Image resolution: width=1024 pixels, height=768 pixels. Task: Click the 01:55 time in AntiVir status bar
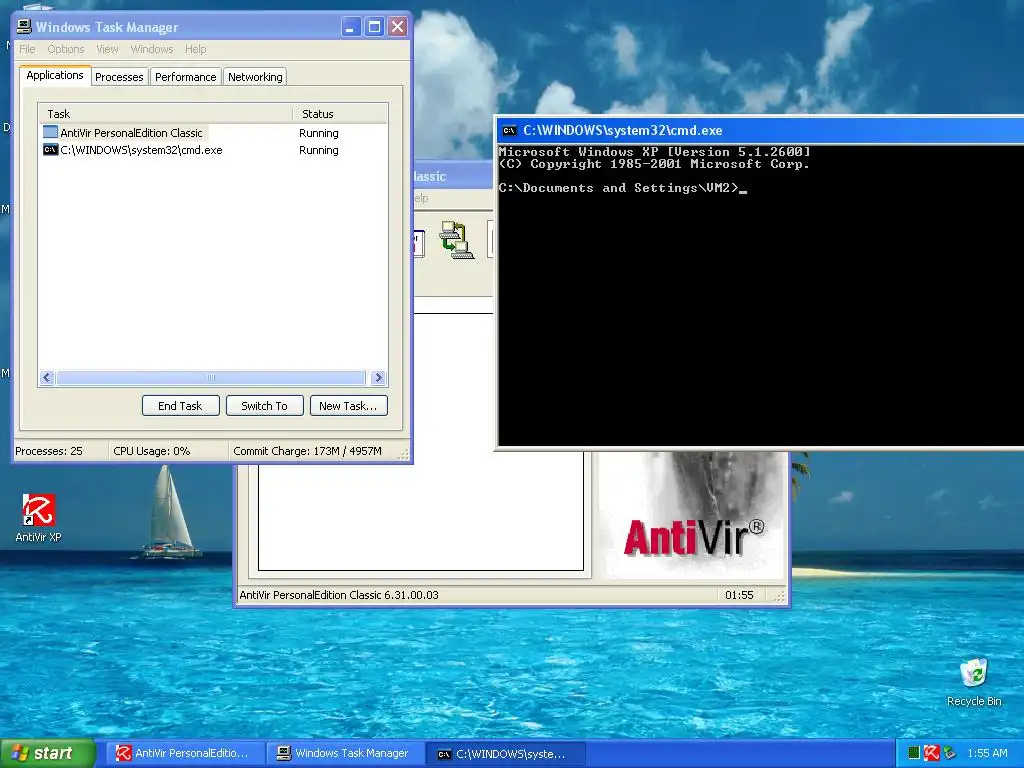click(739, 595)
